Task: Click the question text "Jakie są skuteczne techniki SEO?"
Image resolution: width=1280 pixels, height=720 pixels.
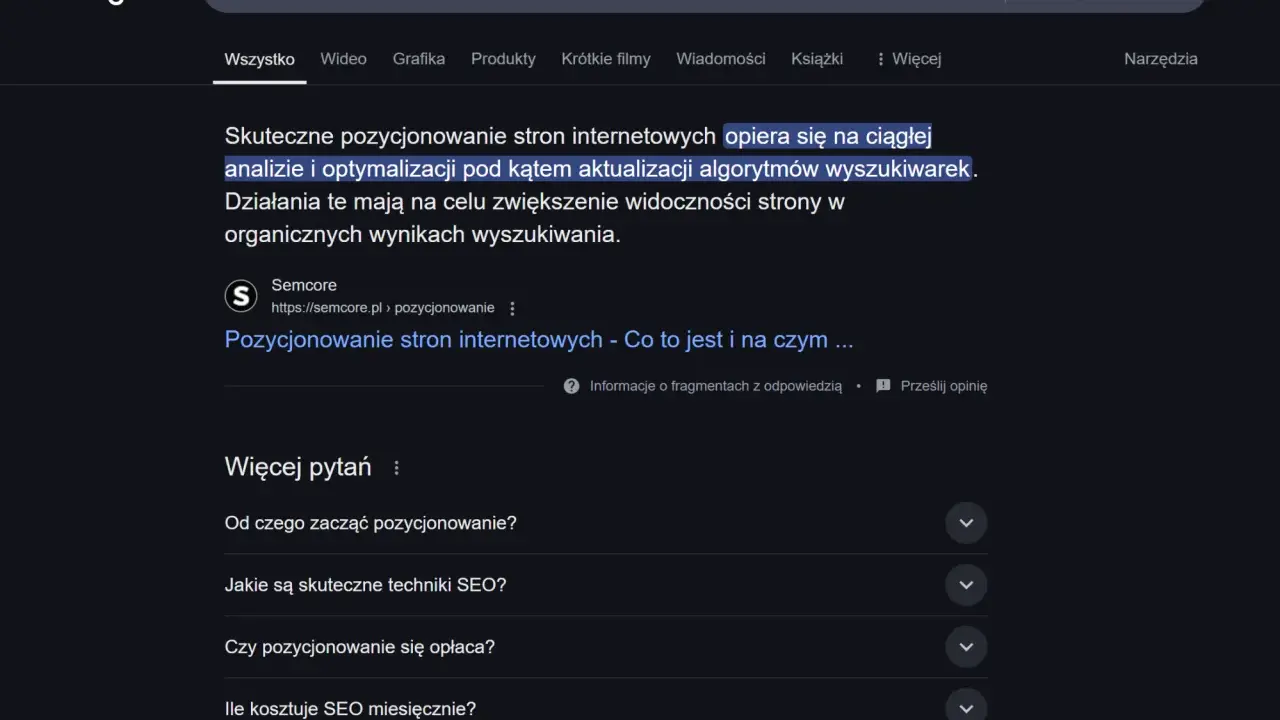Action: click(x=366, y=585)
